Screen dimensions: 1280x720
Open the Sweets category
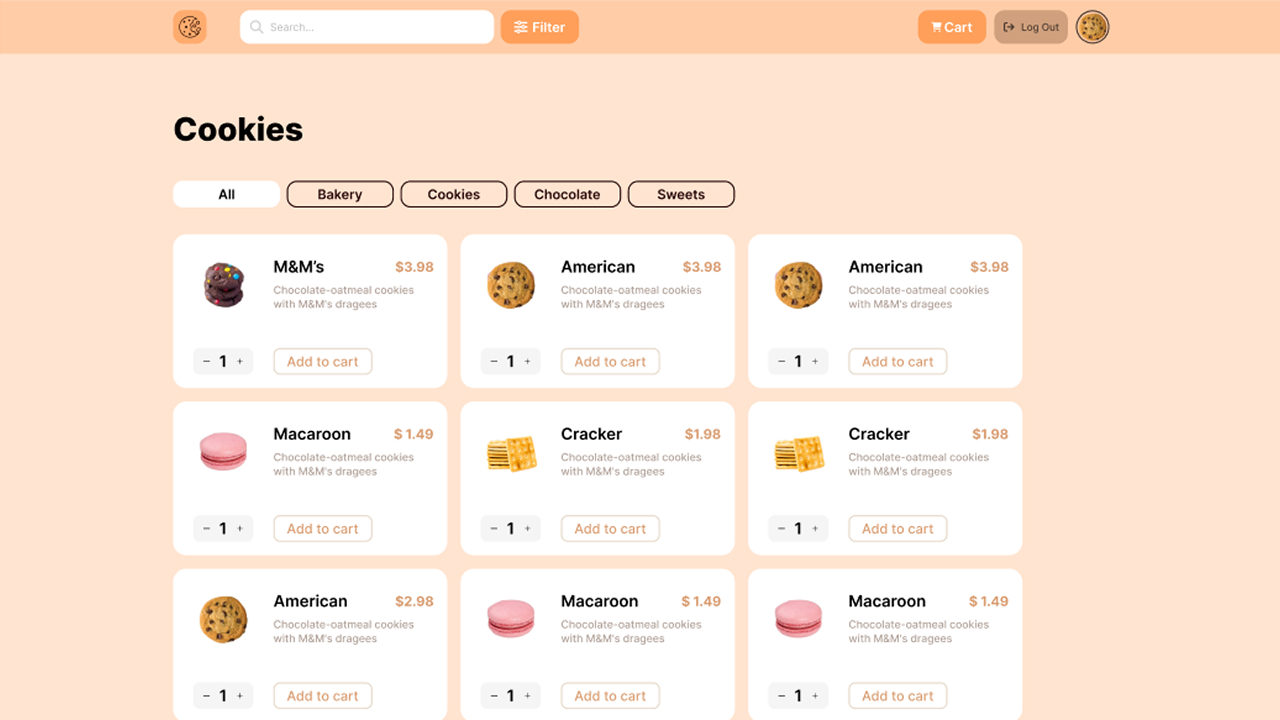[x=681, y=194]
